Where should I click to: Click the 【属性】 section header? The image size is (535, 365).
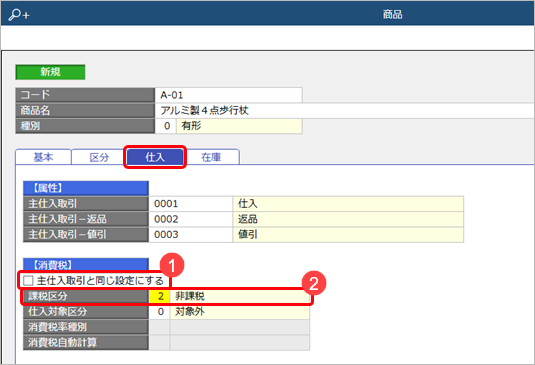86,188
